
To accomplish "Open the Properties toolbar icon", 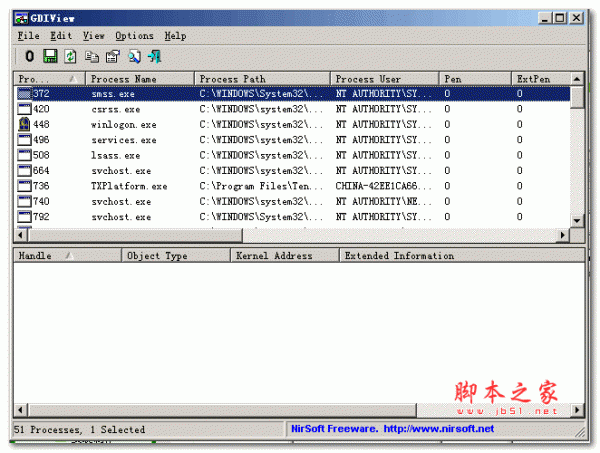I will pos(113,57).
